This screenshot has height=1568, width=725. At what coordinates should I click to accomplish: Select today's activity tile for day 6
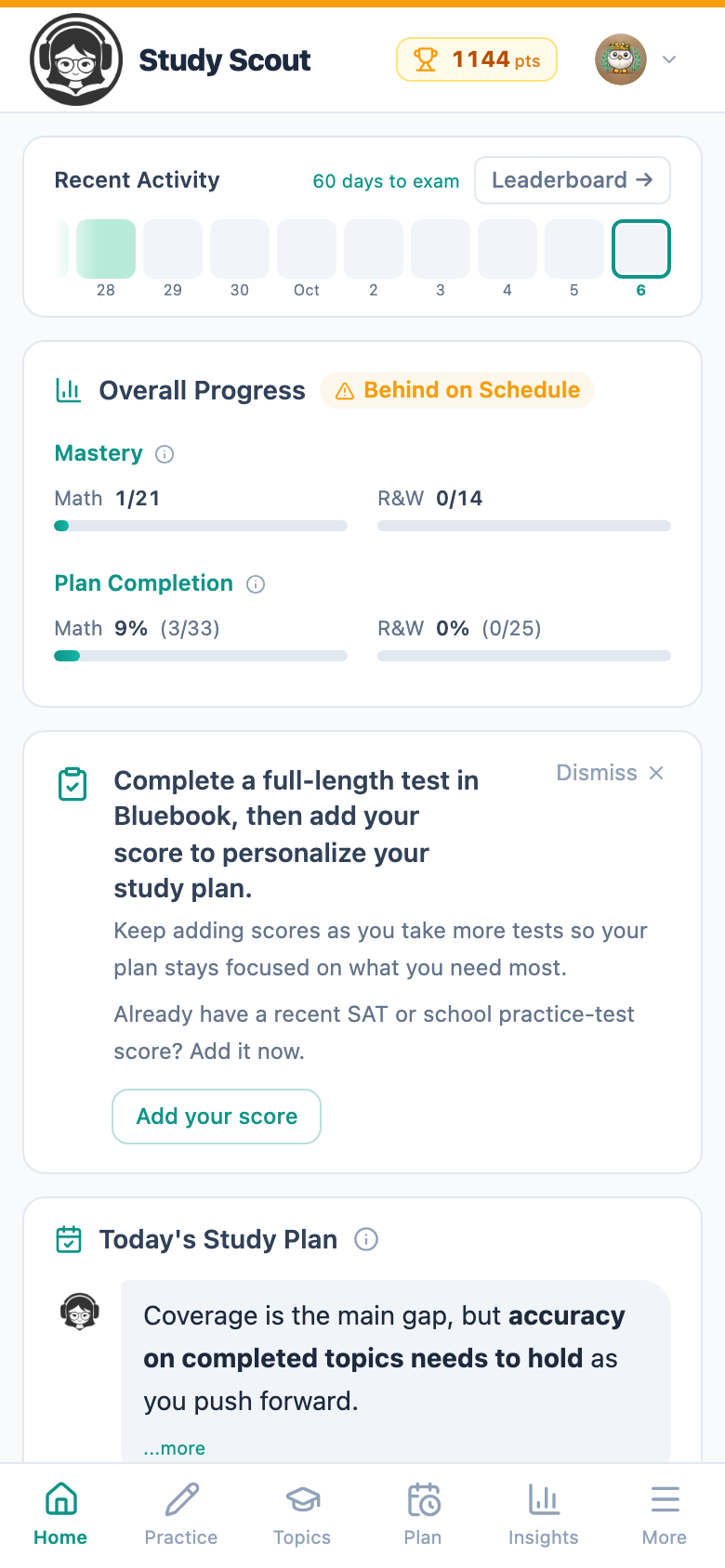(x=641, y=249)
